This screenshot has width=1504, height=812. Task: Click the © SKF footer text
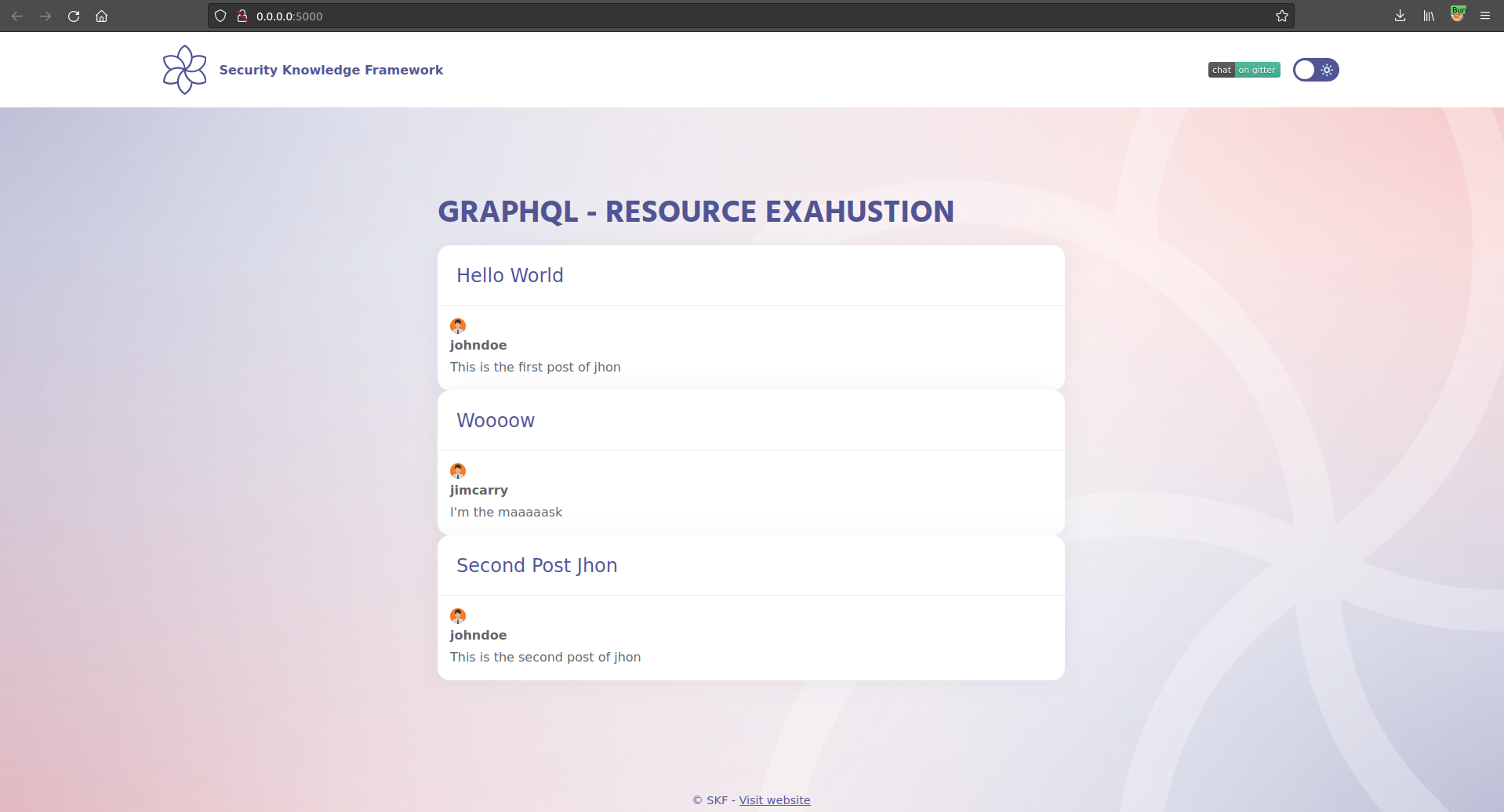[710, 800]
